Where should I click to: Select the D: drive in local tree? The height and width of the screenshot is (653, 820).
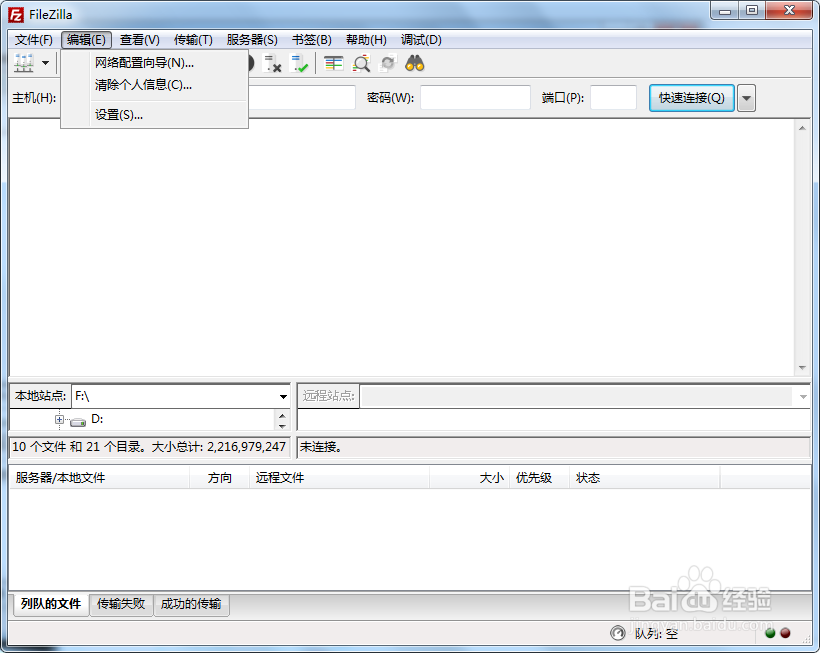97,419
